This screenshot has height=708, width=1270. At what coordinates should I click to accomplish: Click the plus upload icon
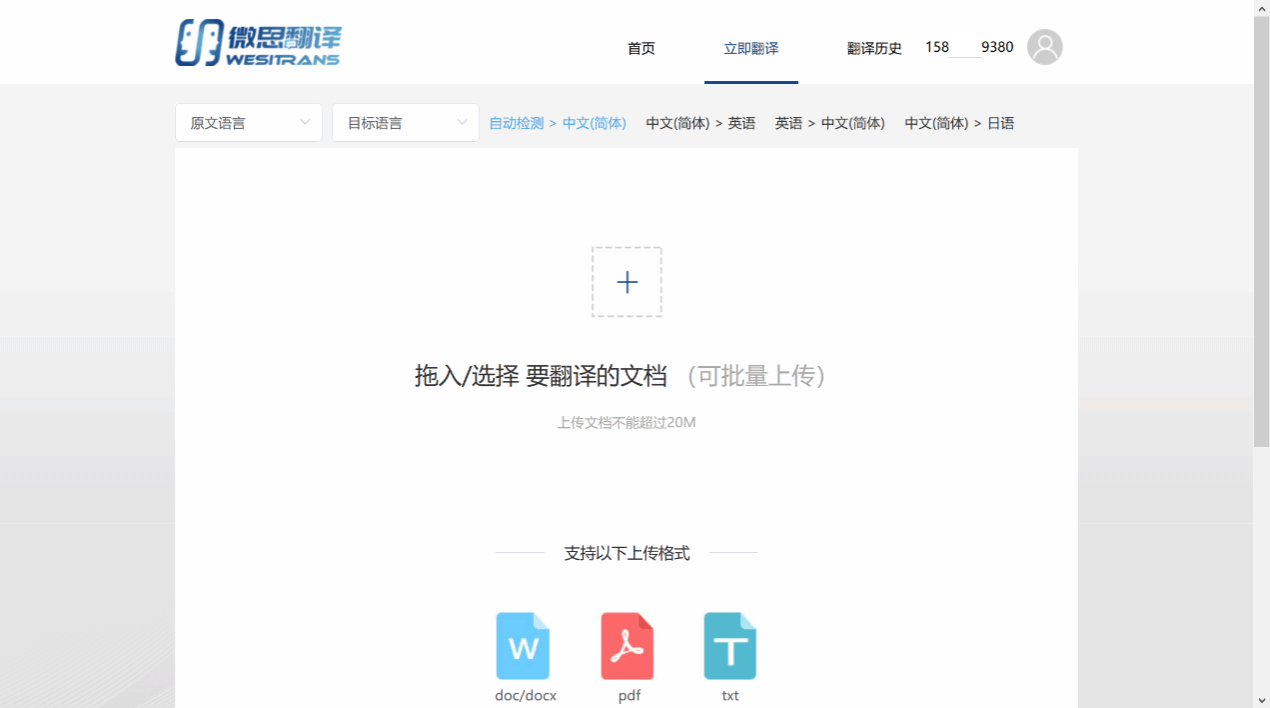[627, 282]
